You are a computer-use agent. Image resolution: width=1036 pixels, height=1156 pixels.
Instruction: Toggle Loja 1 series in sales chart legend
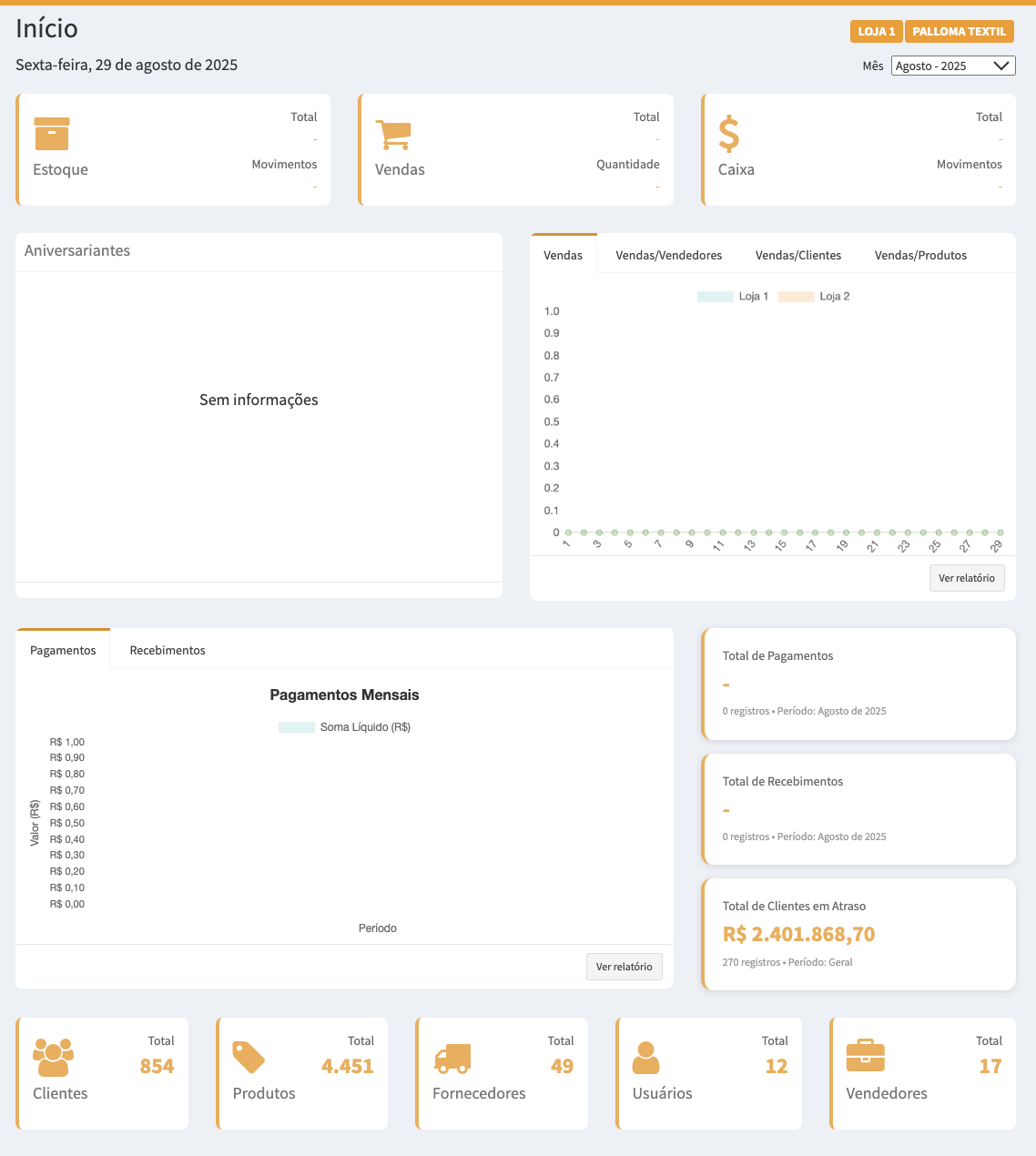tap(734, 297)
